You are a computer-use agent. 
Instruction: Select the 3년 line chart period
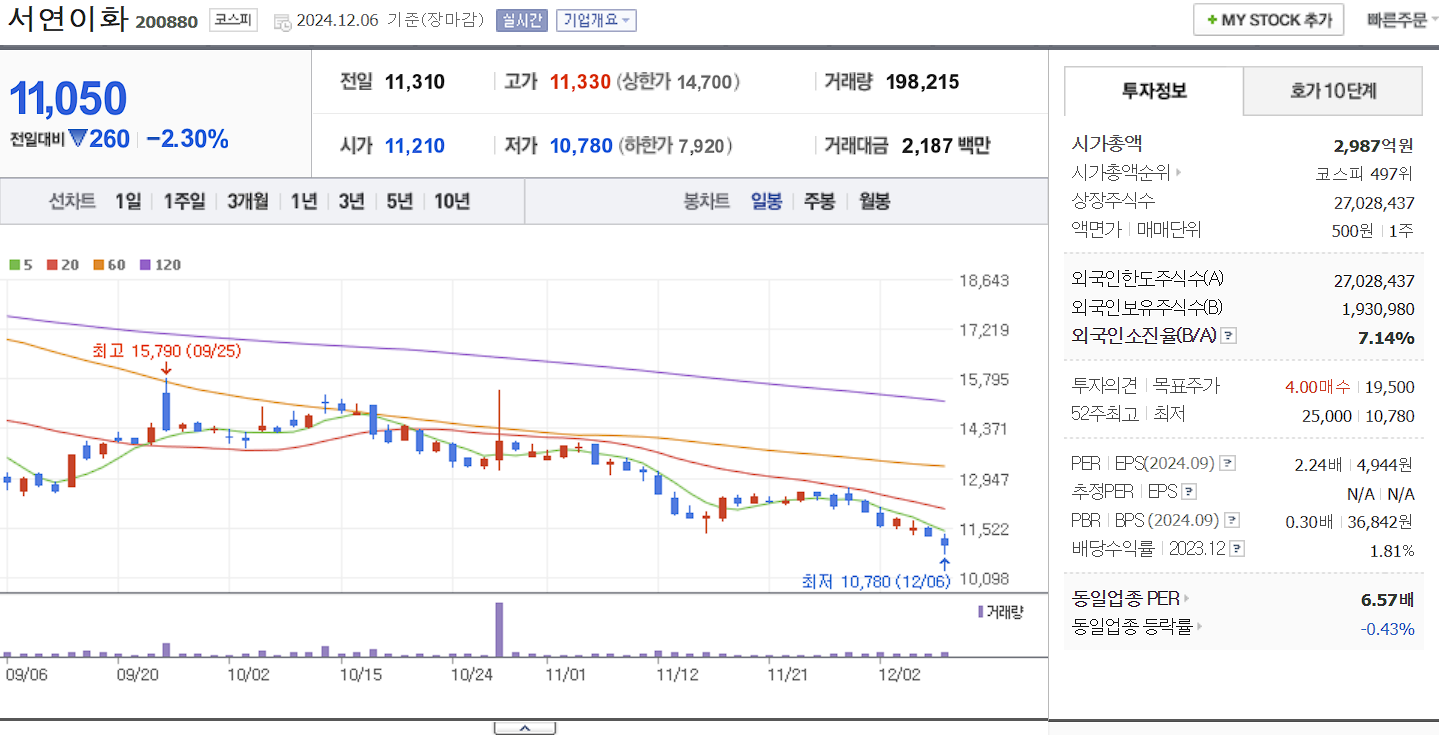coord(351,201)
